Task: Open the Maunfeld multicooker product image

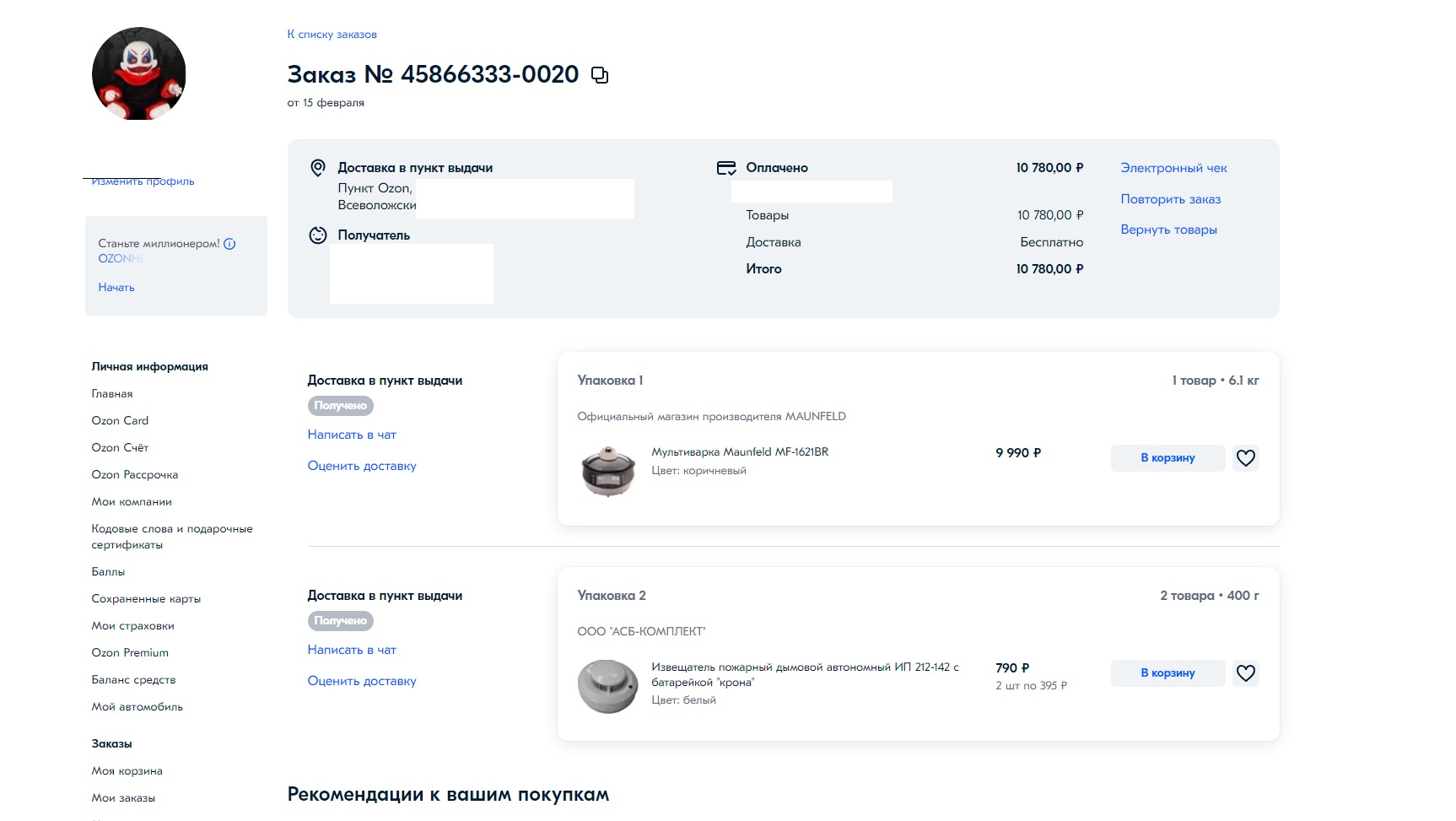Action: 608,471
